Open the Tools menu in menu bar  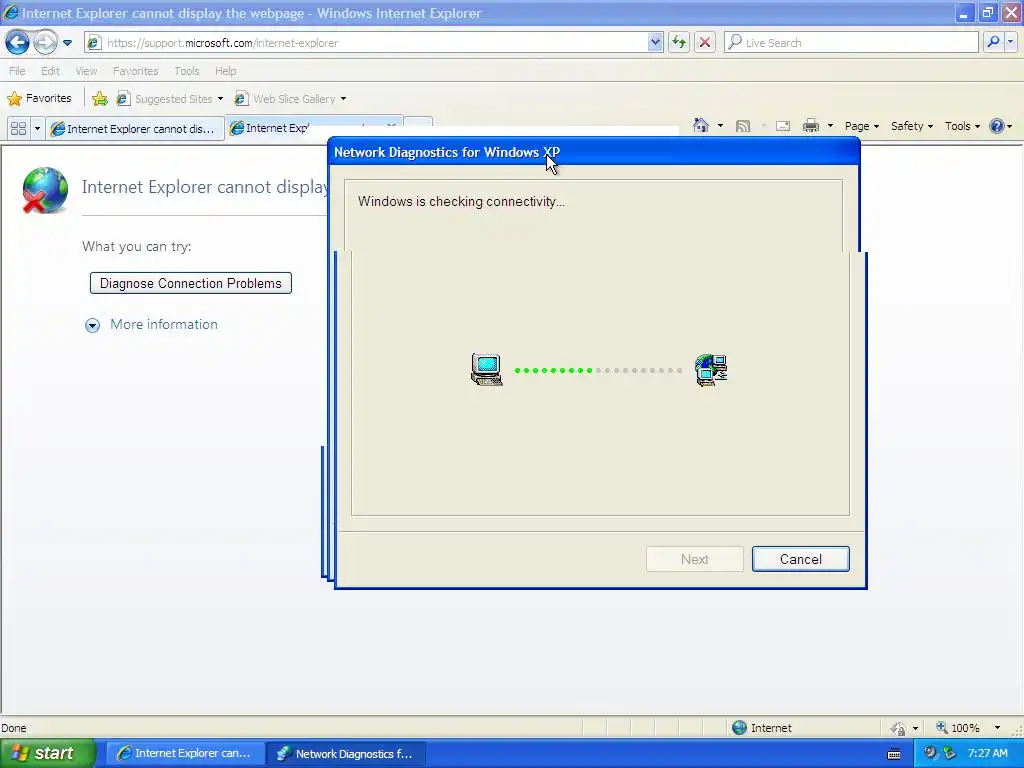[187, 71]
